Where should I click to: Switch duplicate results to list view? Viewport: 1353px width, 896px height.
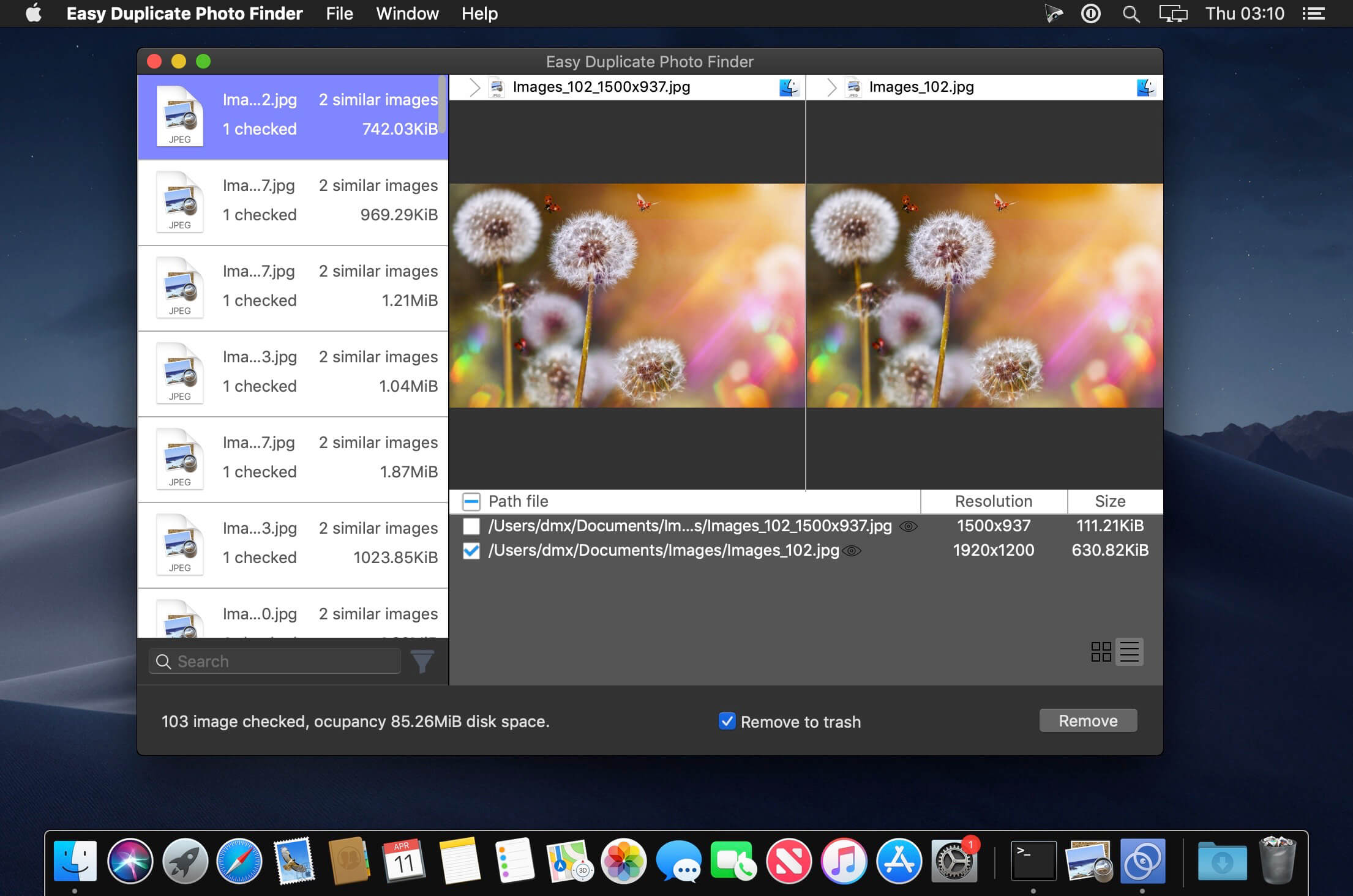point(1130,652)
